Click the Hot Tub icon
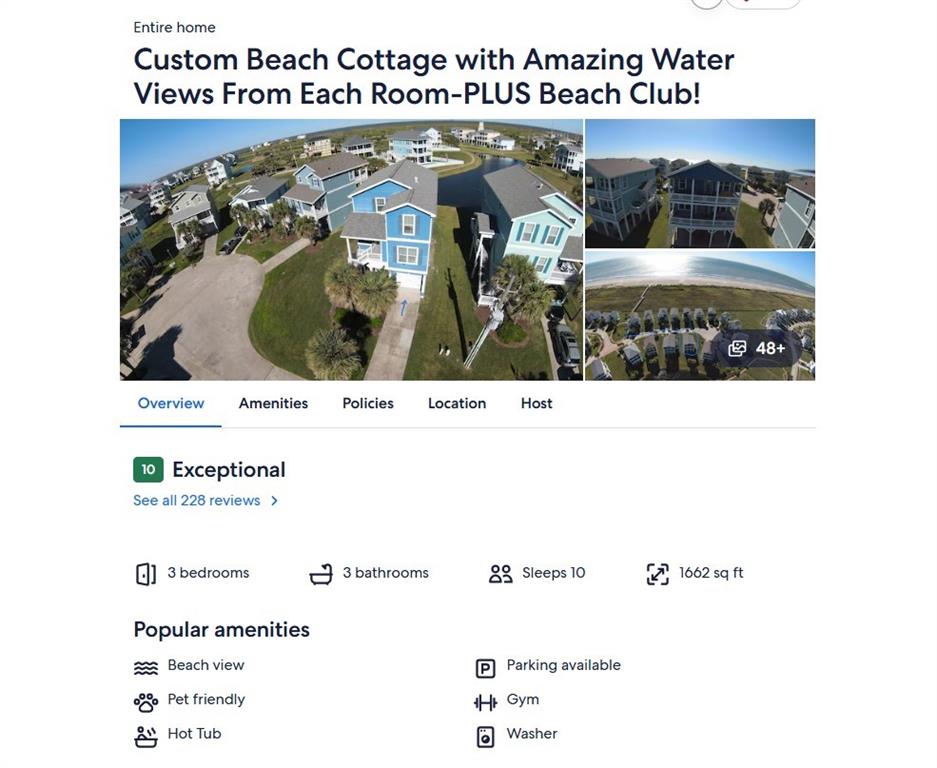This screenshot has width=937, height=768. coord(146,736)
